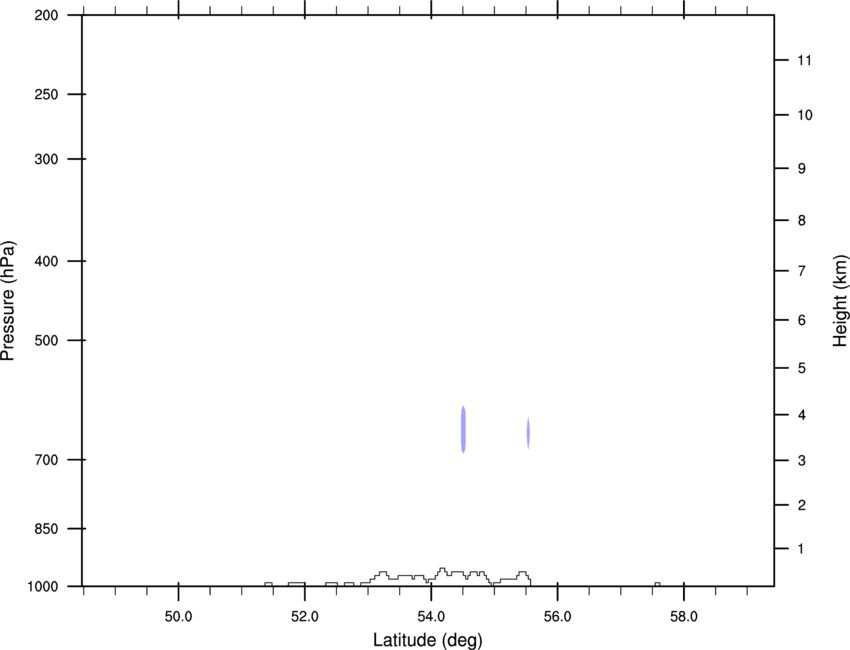
Task: Click the 7 km height label
Action: 802,271
